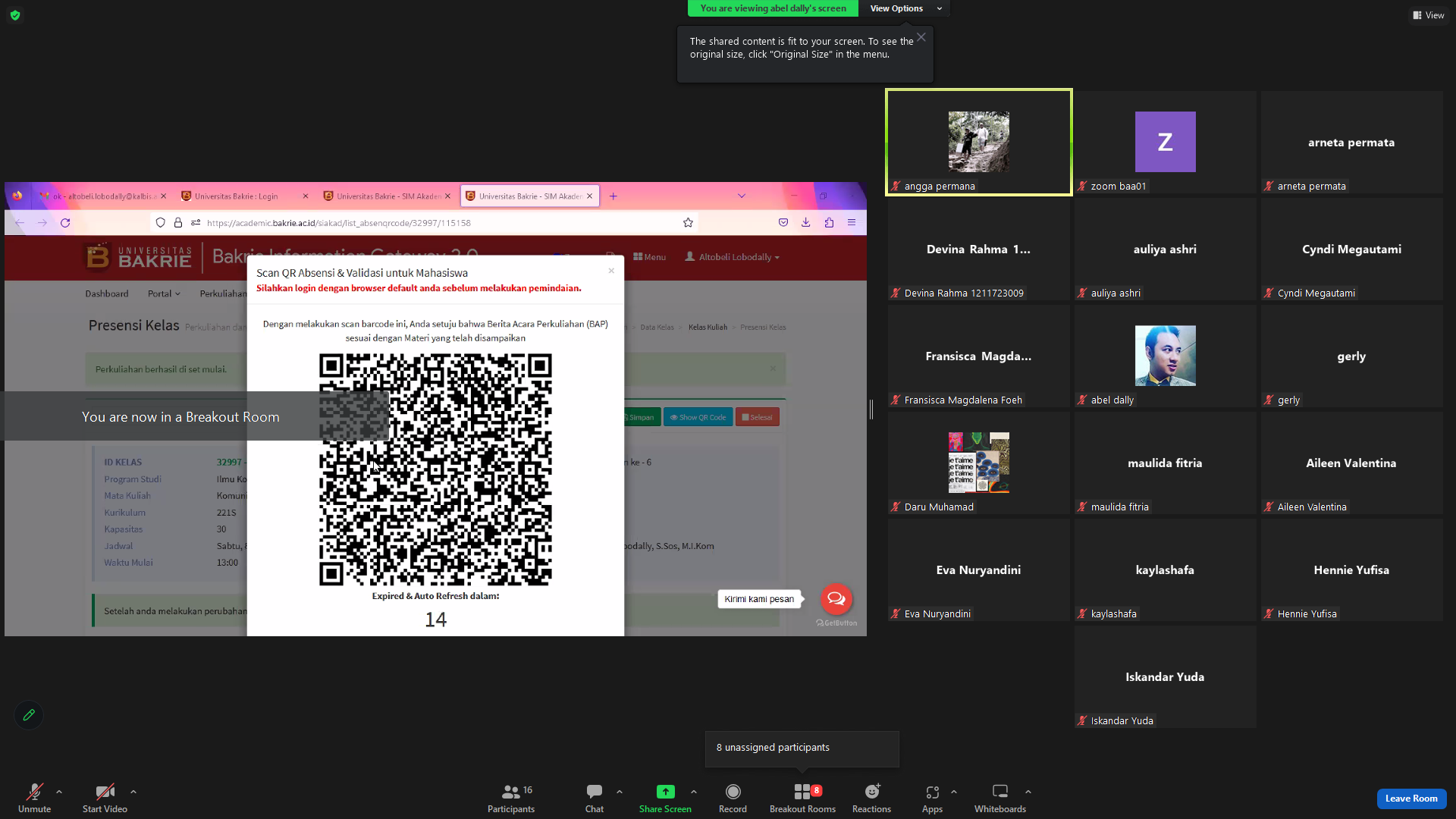This screenshot has width=1456, height=819.
Task: Click Data Kelas breadcrumb link
Action: click(x=657, y=328)
